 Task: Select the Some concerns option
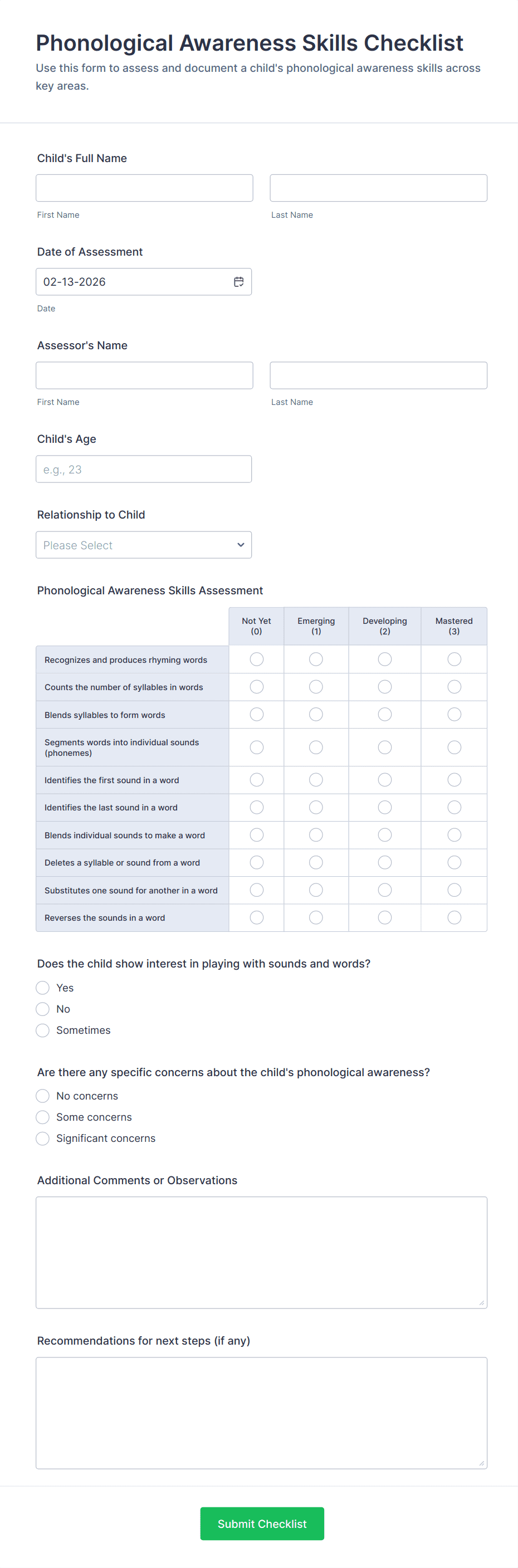pyautogui.click(x=42, y=1117)
